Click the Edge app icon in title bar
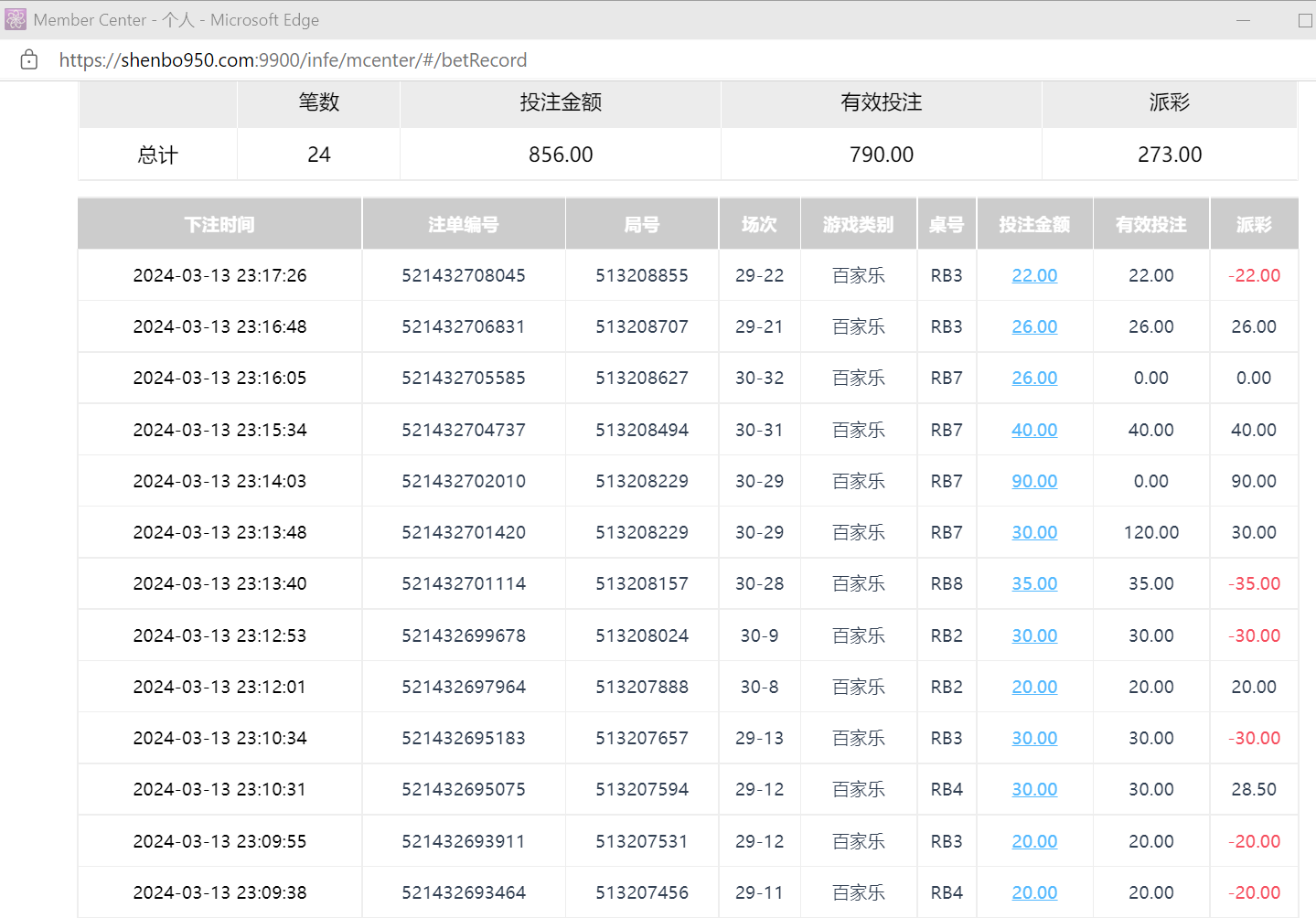 click(x=16, y=19)
